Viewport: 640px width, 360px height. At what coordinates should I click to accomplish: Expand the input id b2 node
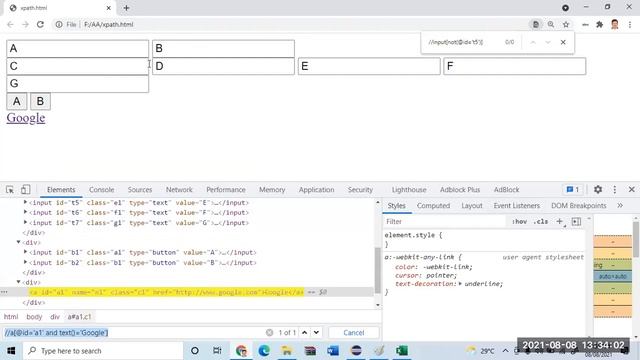click(x=25, y=262)
